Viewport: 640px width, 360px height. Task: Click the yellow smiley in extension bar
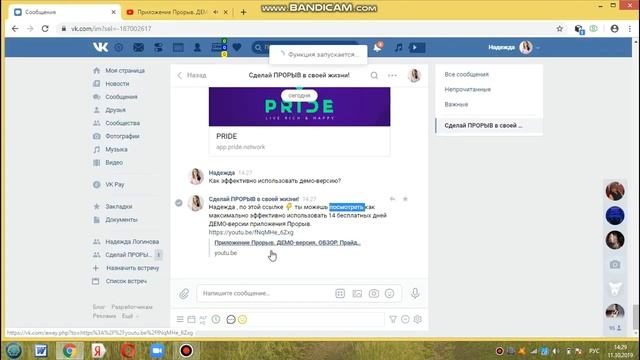tap(242, 319)
